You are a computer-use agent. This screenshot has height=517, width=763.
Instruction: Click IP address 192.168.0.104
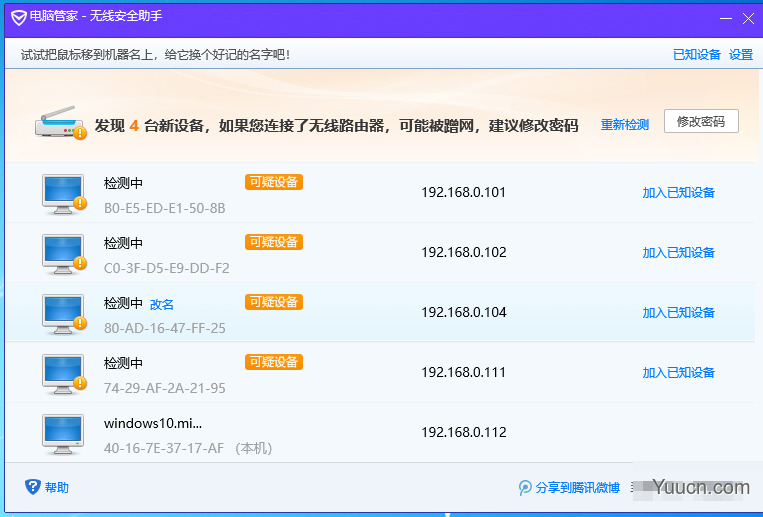(x=464, y=312)
